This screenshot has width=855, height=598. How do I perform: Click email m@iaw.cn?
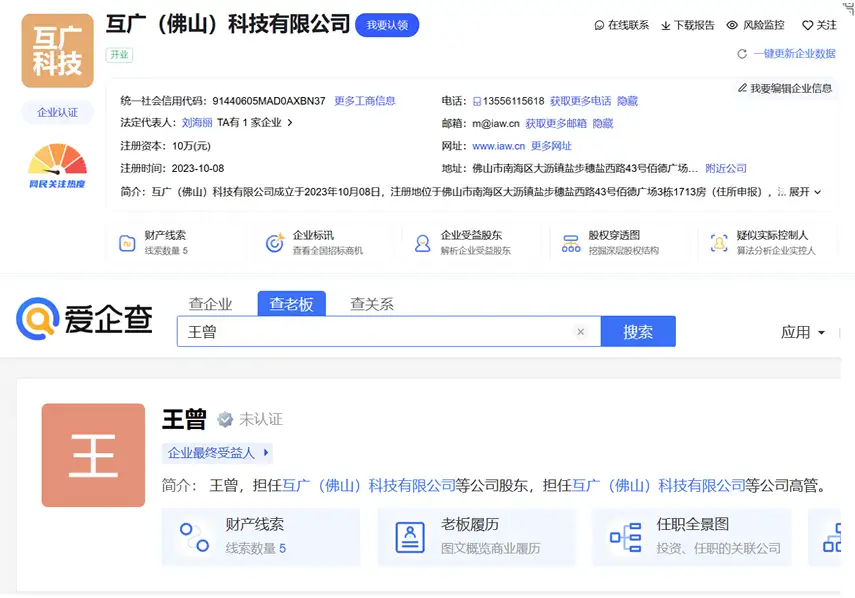pos(496,124)
